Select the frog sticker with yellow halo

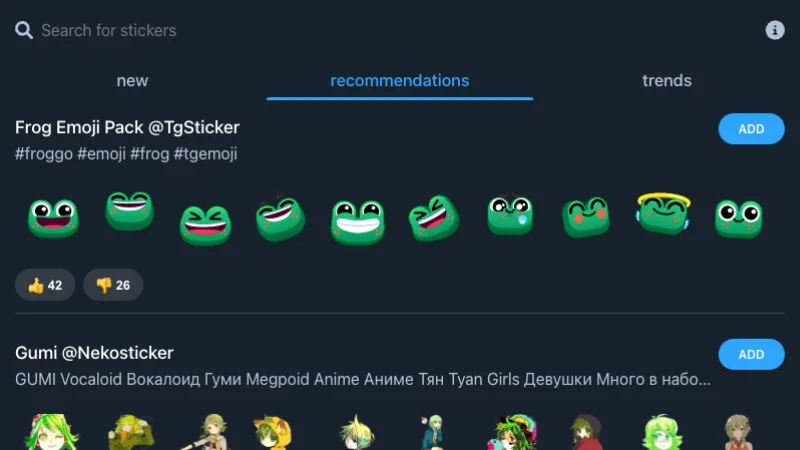662,213
